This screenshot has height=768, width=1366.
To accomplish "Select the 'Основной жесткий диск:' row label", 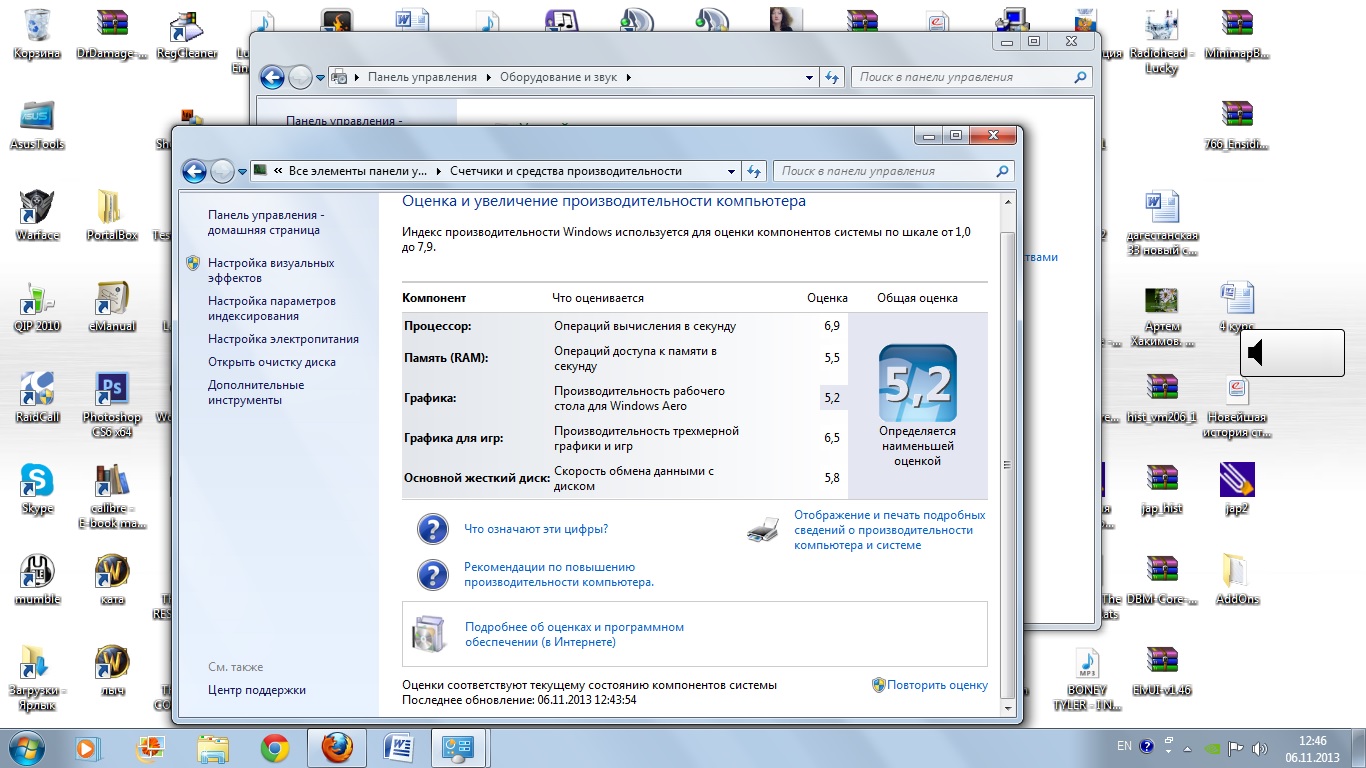I will click(x=477, y=478).
